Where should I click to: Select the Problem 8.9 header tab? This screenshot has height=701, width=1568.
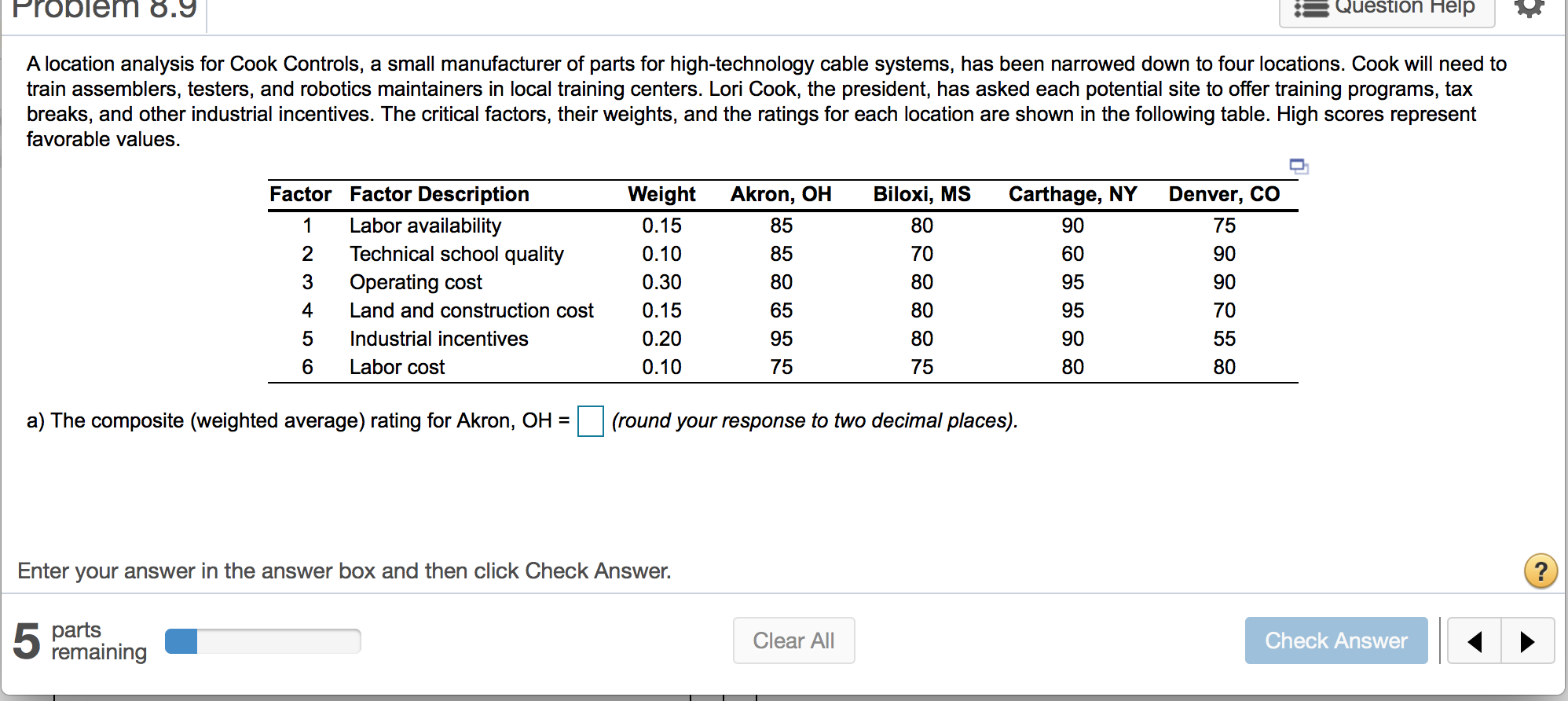(102, 9)
